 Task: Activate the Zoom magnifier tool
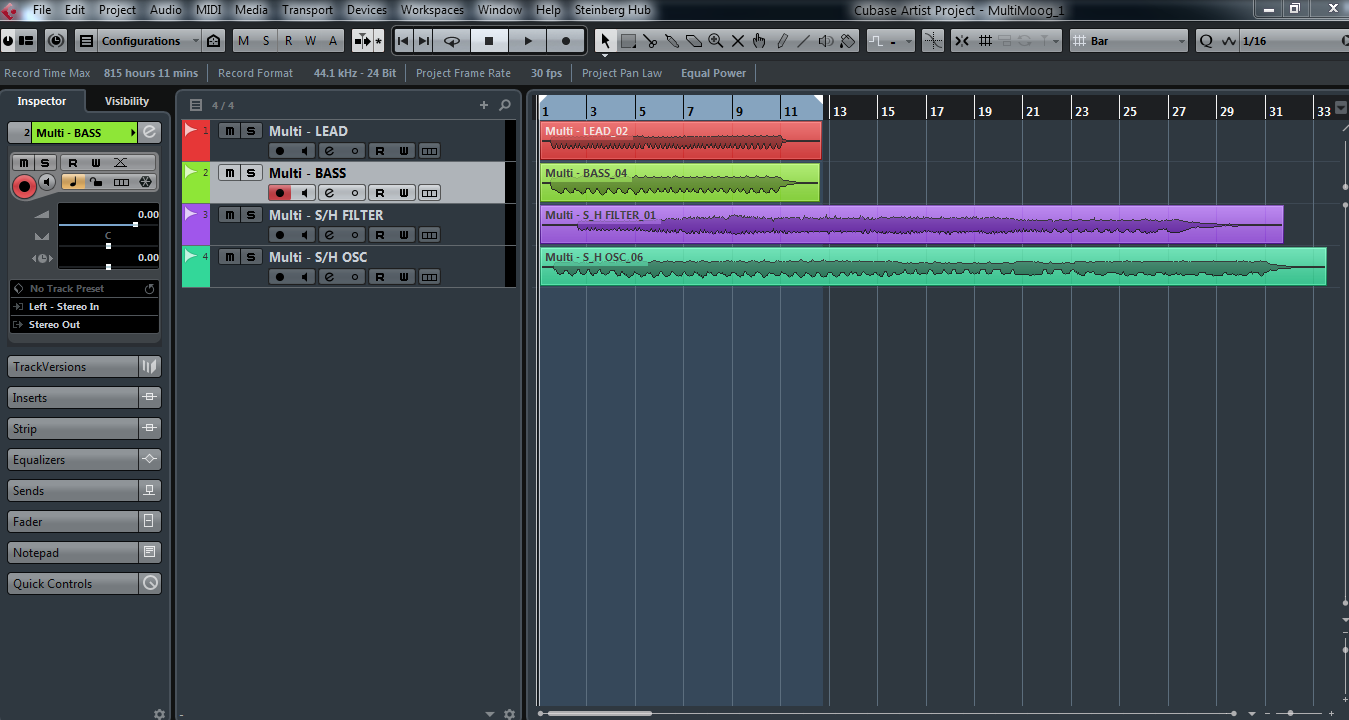click(x=716, y=41)
